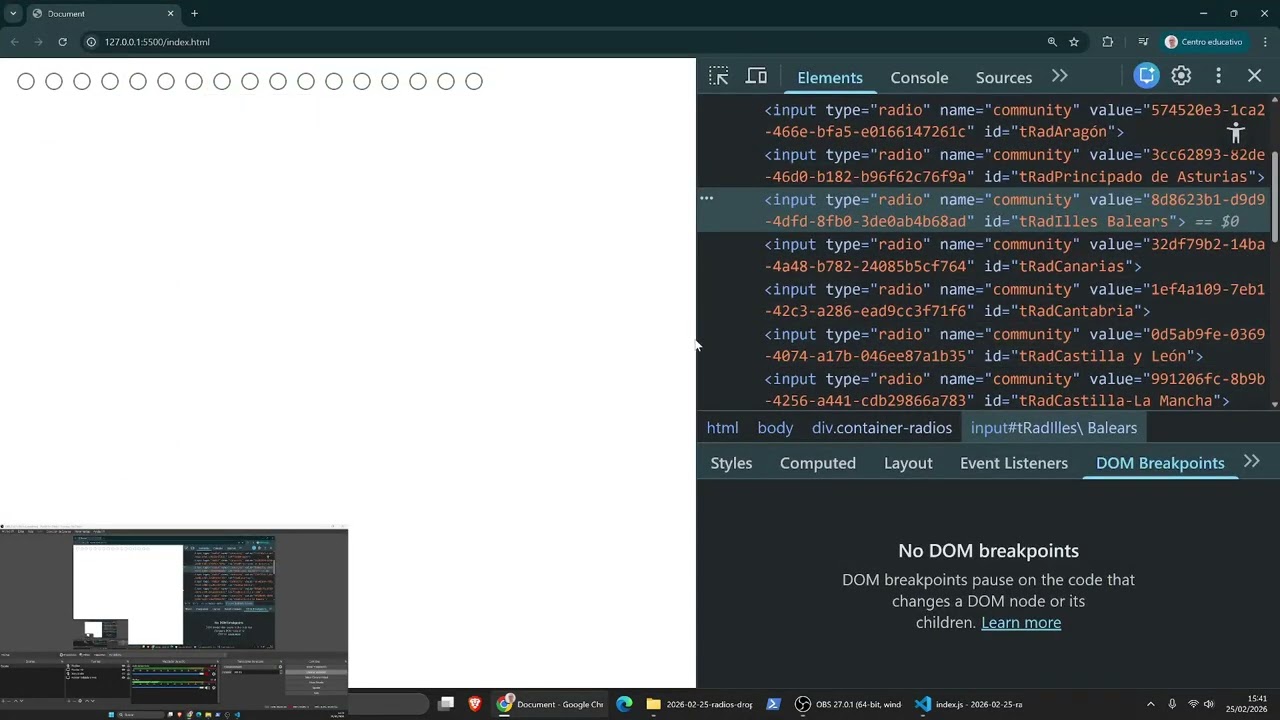Select the second radio button on the page
This screenshot has height=720, width=1280.
tap(54, 82)
